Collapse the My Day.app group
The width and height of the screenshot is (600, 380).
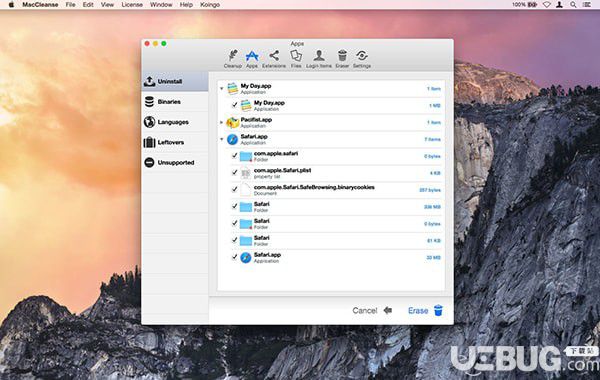(x=222, y=88)
